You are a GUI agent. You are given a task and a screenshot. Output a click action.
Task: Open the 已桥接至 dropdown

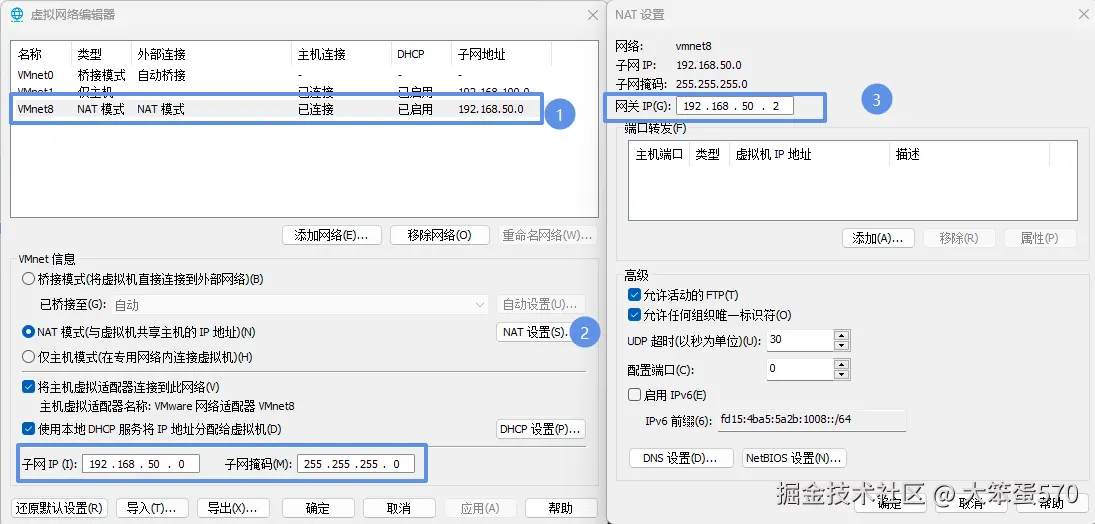click(x=300, y=305)
